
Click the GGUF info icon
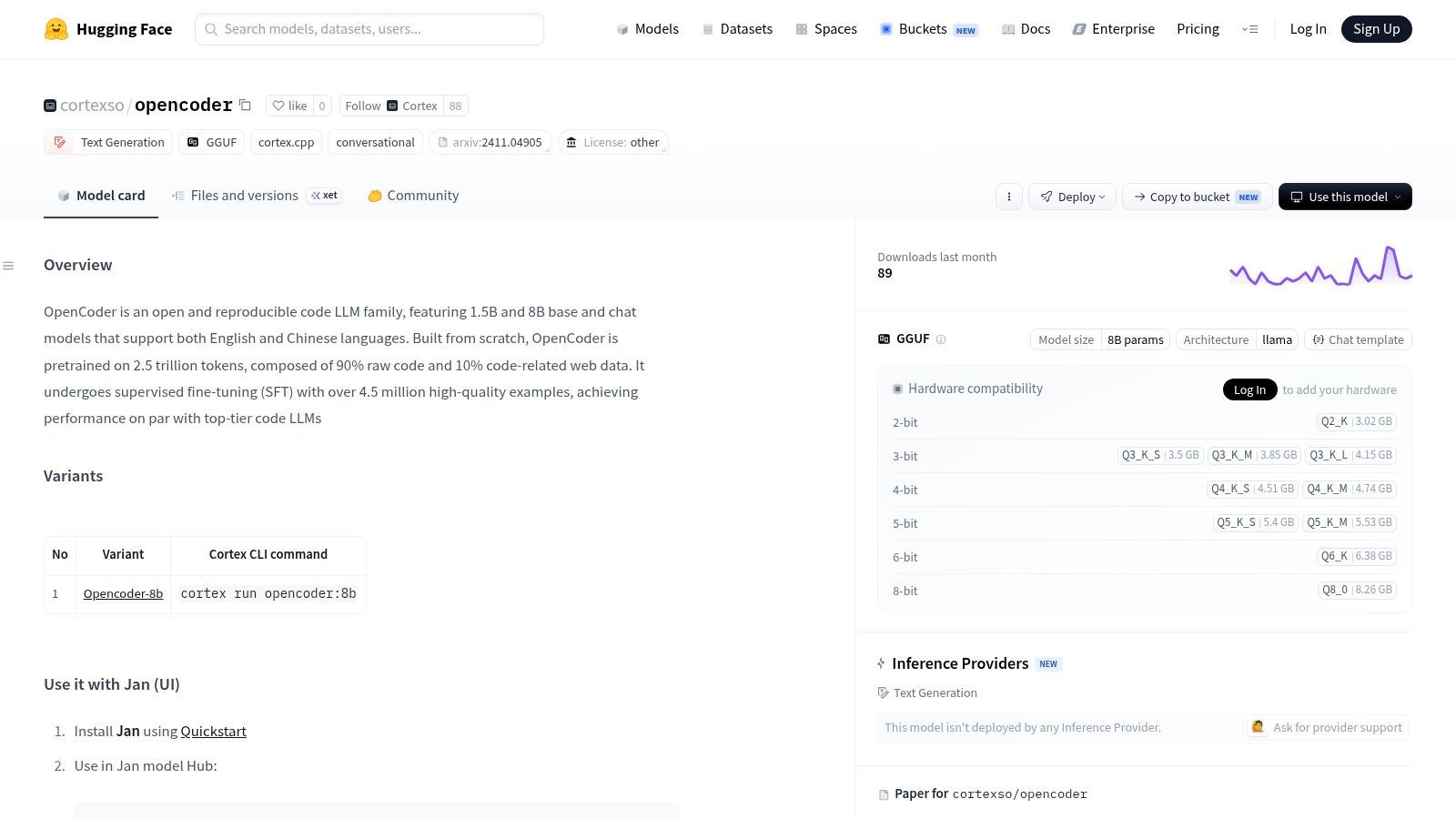[x=941, y=339]
